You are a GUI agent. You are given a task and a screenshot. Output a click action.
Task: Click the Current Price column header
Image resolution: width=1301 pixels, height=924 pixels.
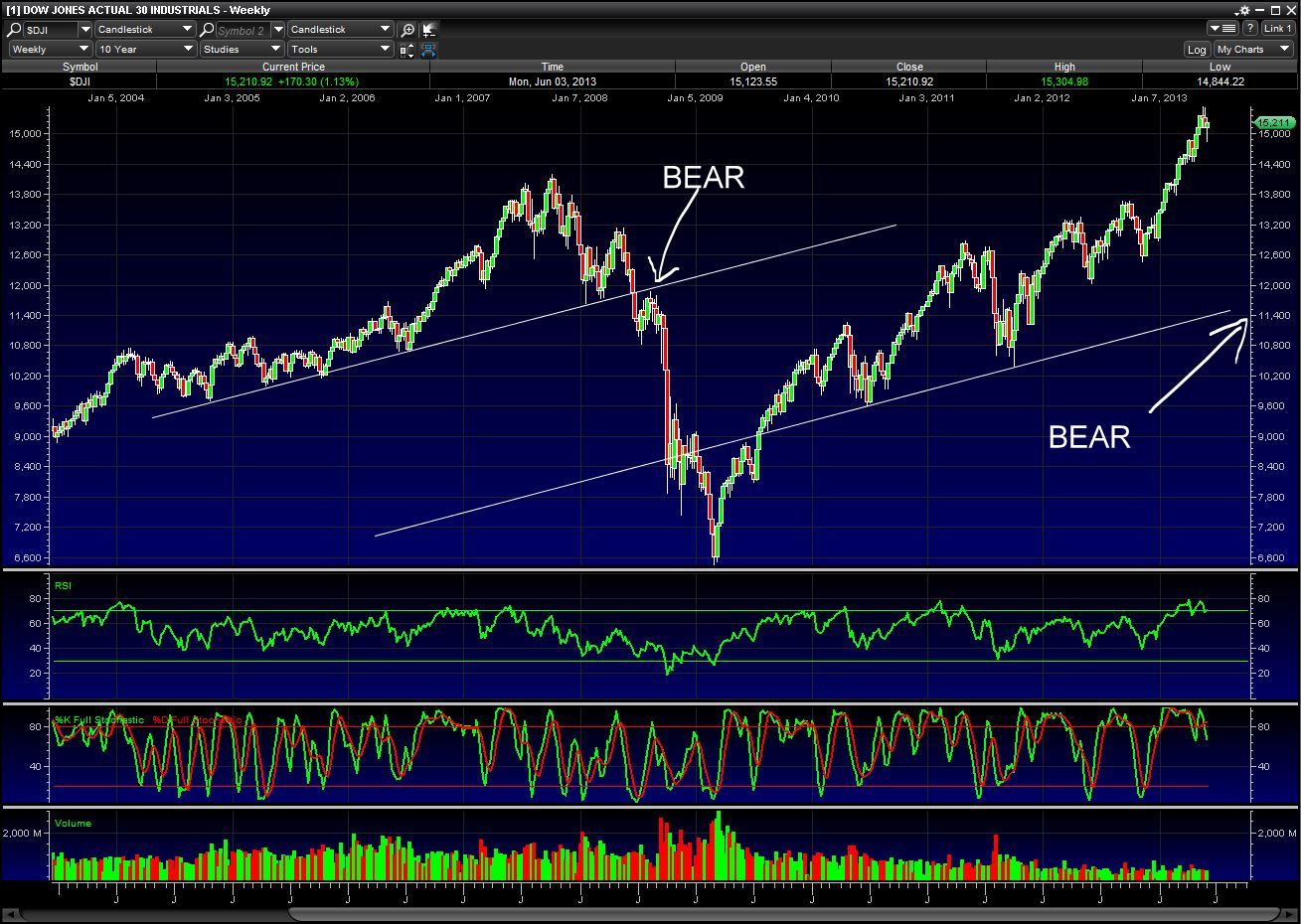(293, 67)
